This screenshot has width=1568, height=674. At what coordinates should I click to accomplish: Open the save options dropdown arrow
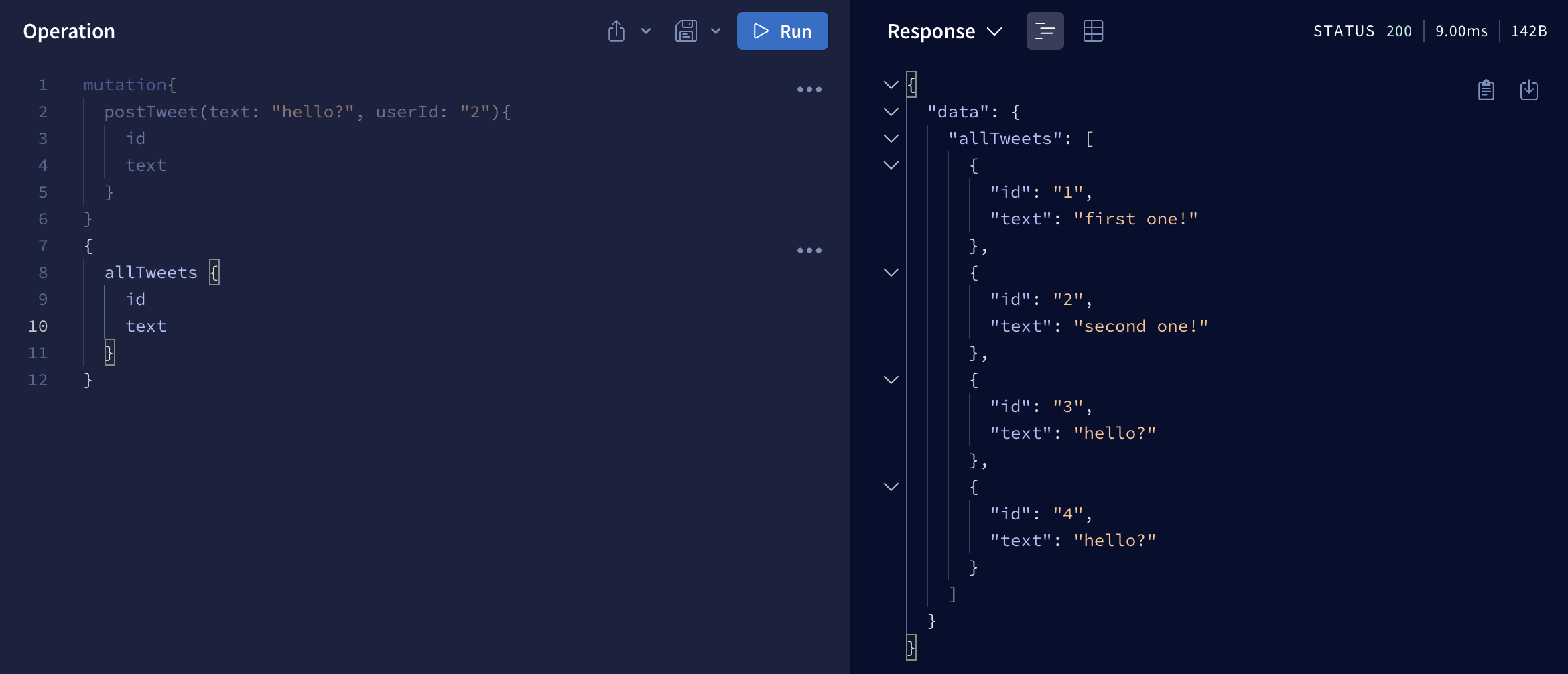(716, 31)
